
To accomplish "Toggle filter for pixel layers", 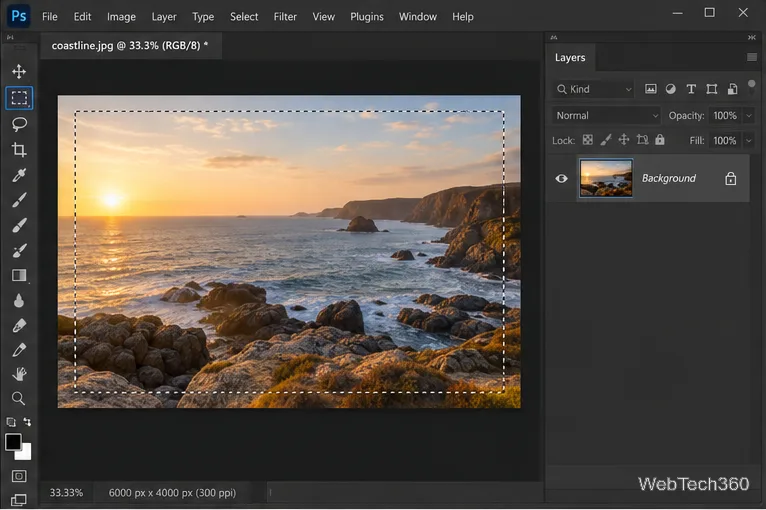I will pyautogui.click(x=651, y=89).
